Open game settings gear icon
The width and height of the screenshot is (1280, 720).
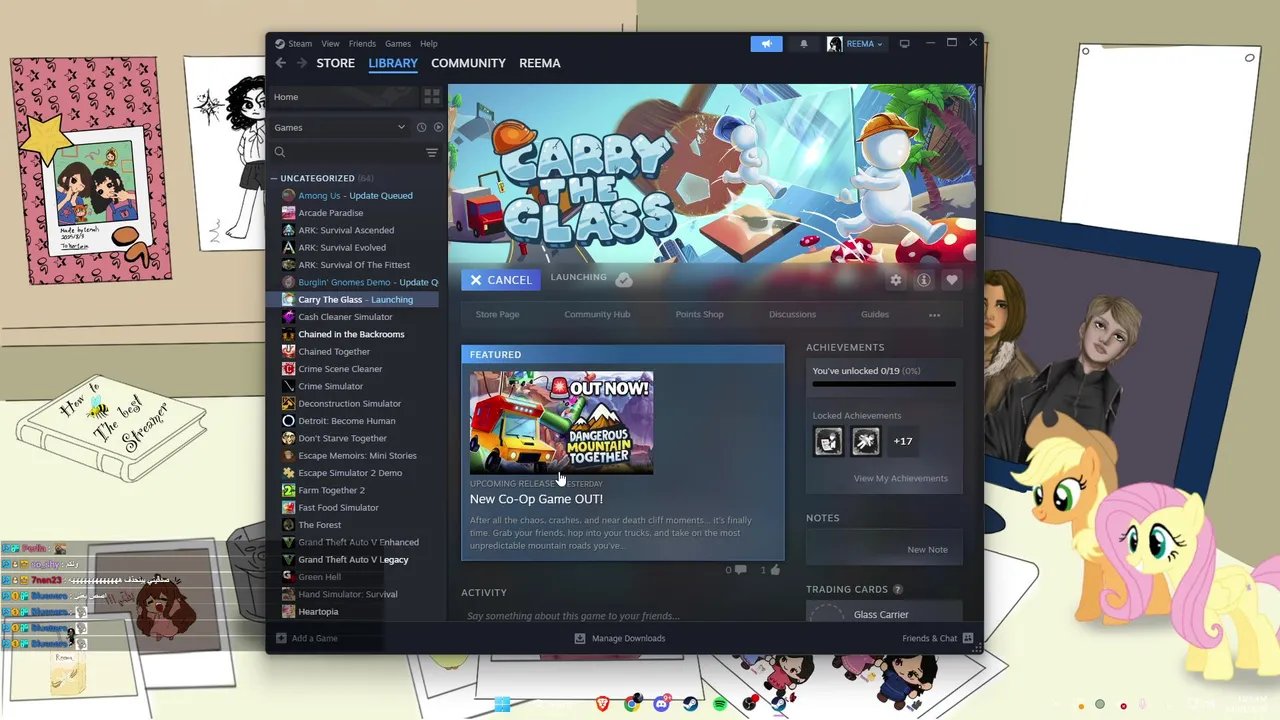coord(896,280)
